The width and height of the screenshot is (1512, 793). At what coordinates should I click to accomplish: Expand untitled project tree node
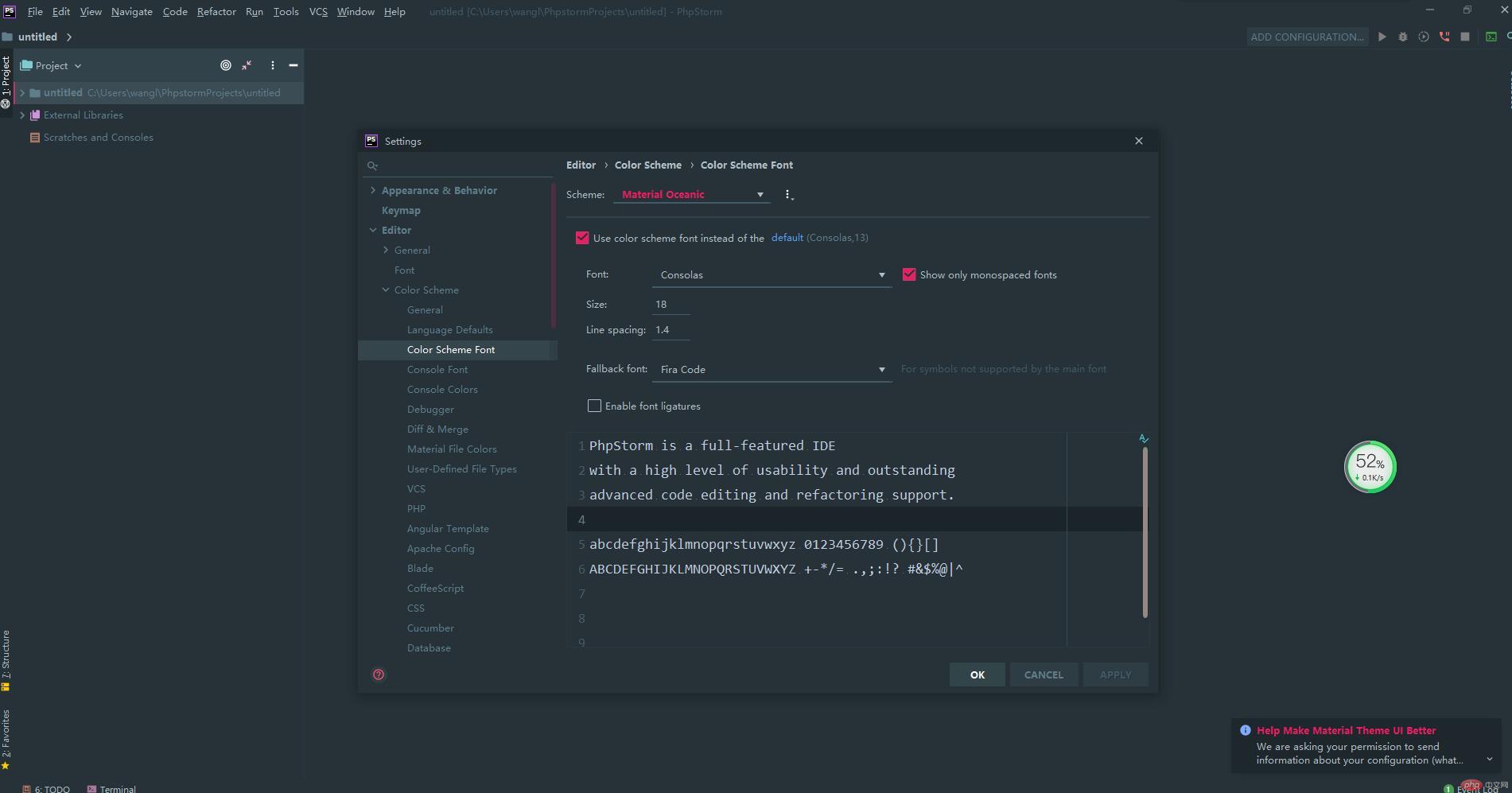(22, 93)
